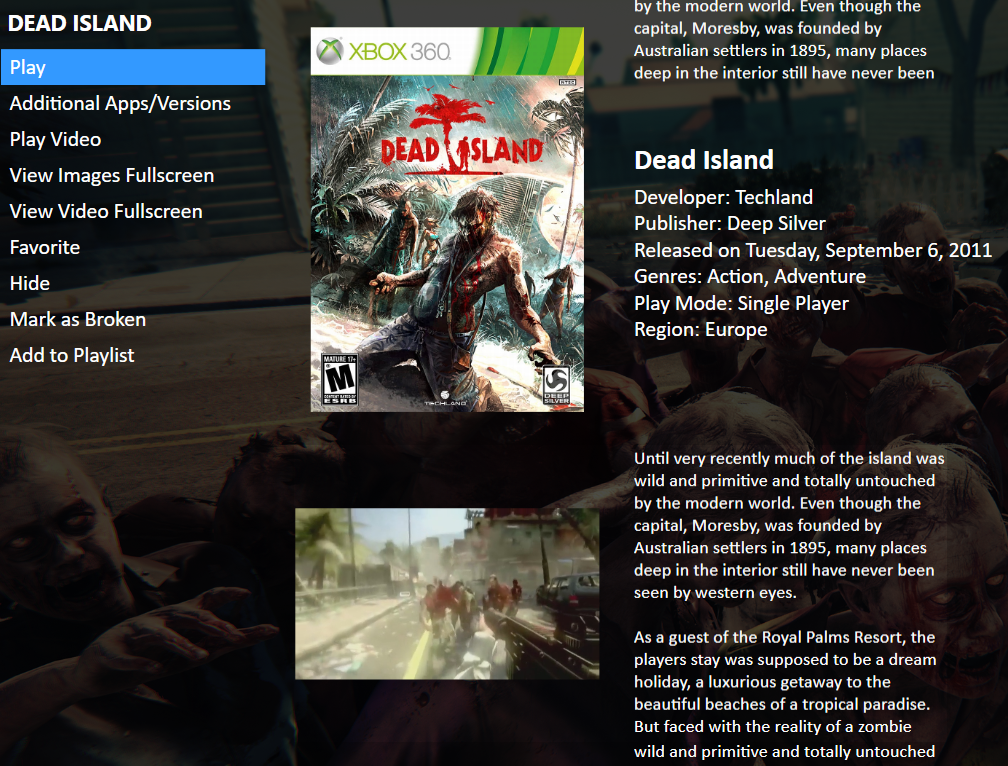Select View Video Fullscreen option
This screenshot has width=1008, height=766.
pos(106,211)
